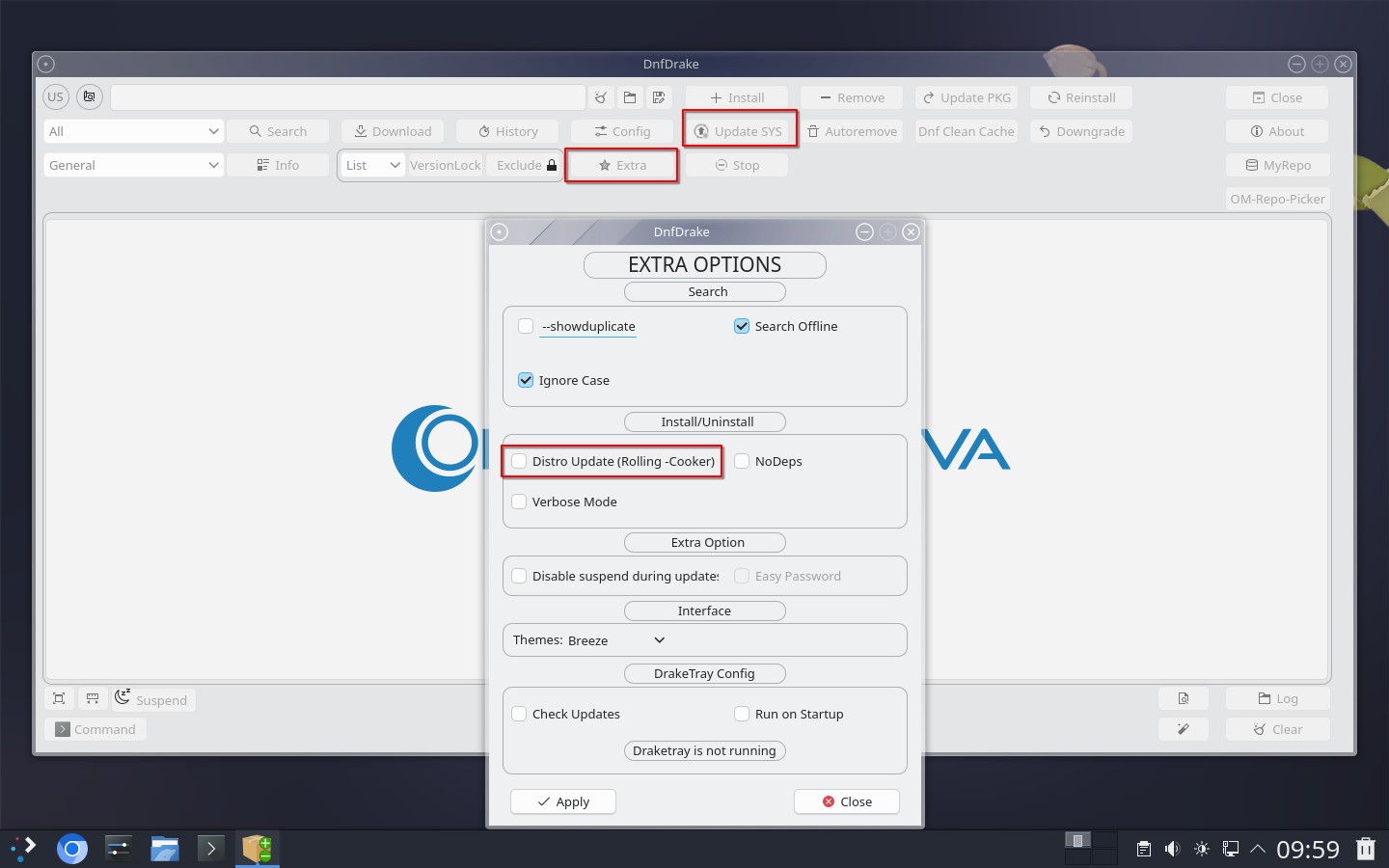Screen dimensions: 1389x868
Task: Click the History button
Action: tap(508, 131)
